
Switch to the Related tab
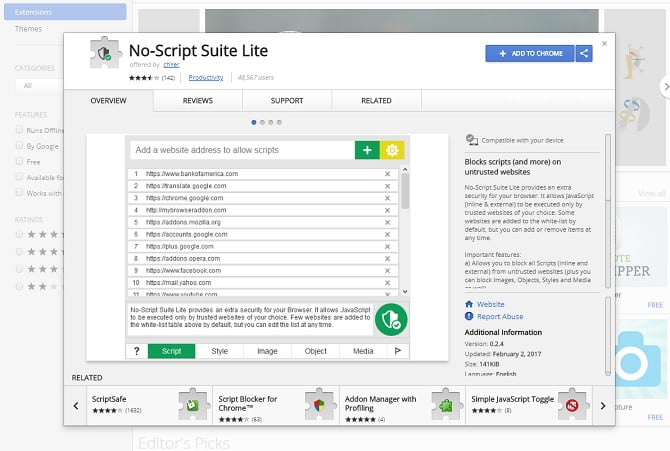pyautogui.click(x=376, y=101)
